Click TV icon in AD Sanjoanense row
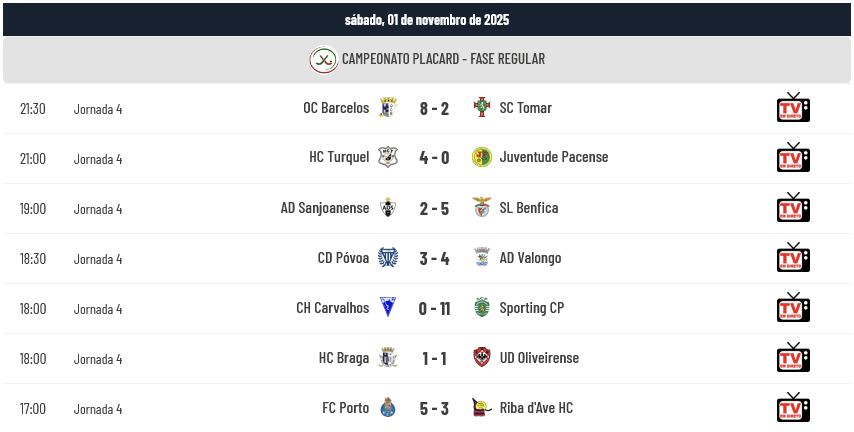Screen dimensions: 854x432 coord(793,208)
